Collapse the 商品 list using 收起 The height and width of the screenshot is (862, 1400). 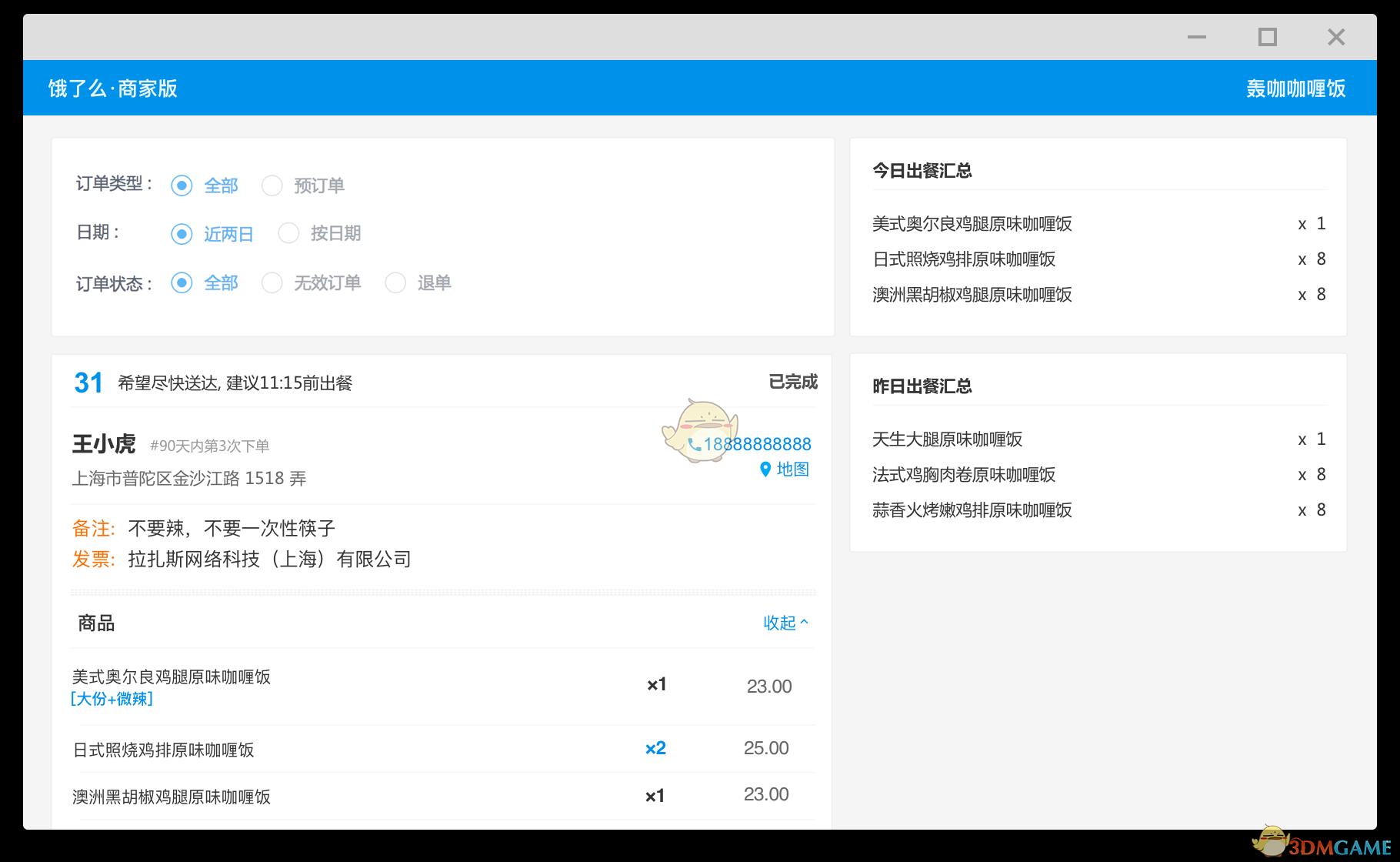(785, 623)
